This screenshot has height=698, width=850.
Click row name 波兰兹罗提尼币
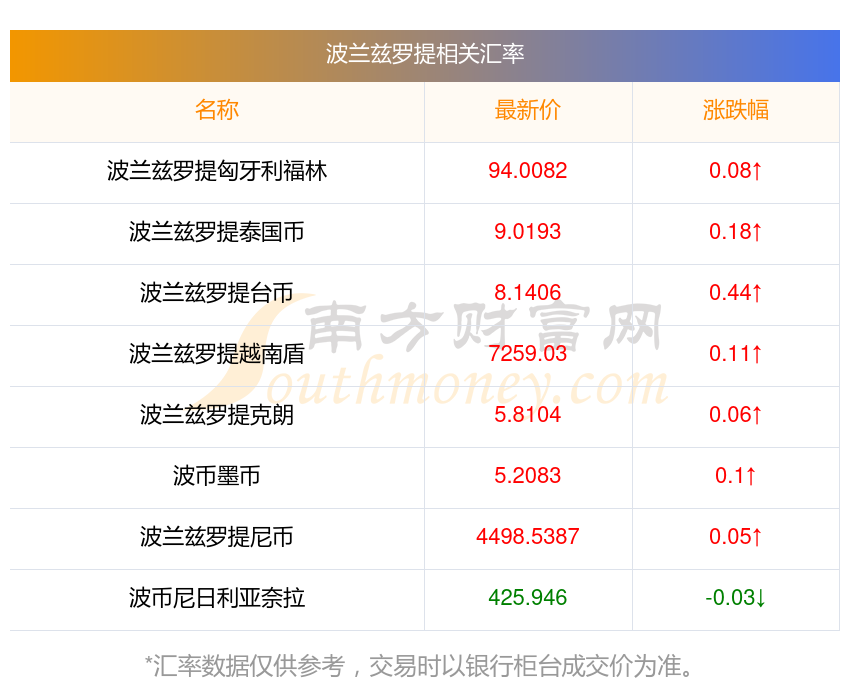[217, 537]
